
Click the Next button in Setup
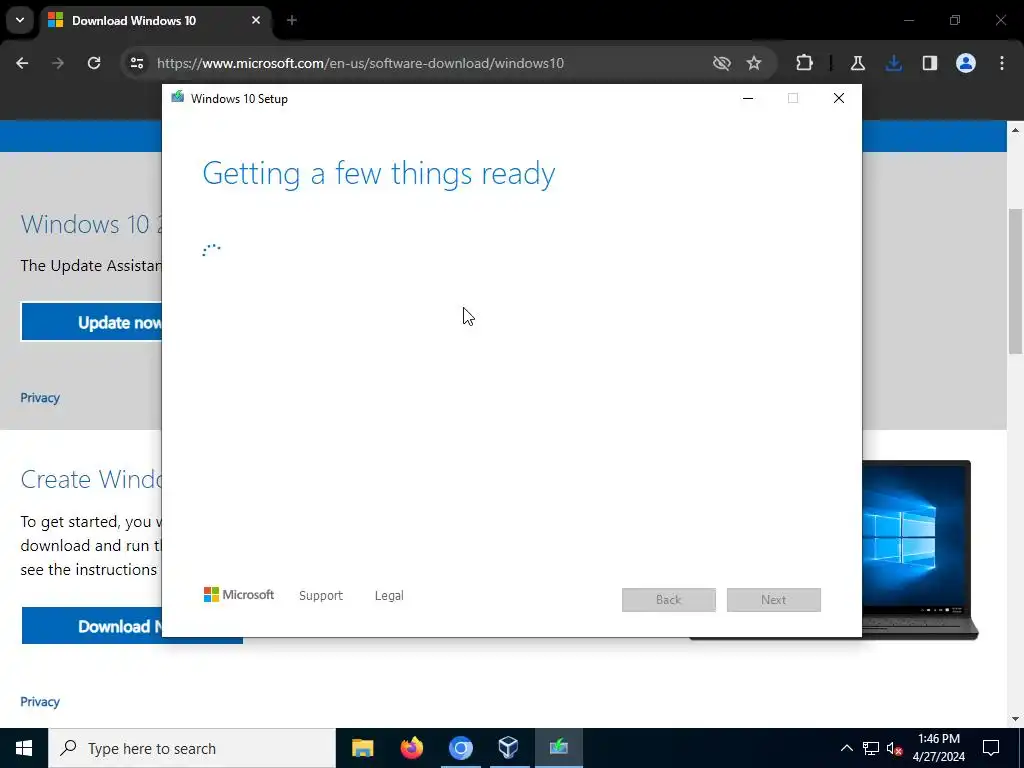click(x=774, y=600)
